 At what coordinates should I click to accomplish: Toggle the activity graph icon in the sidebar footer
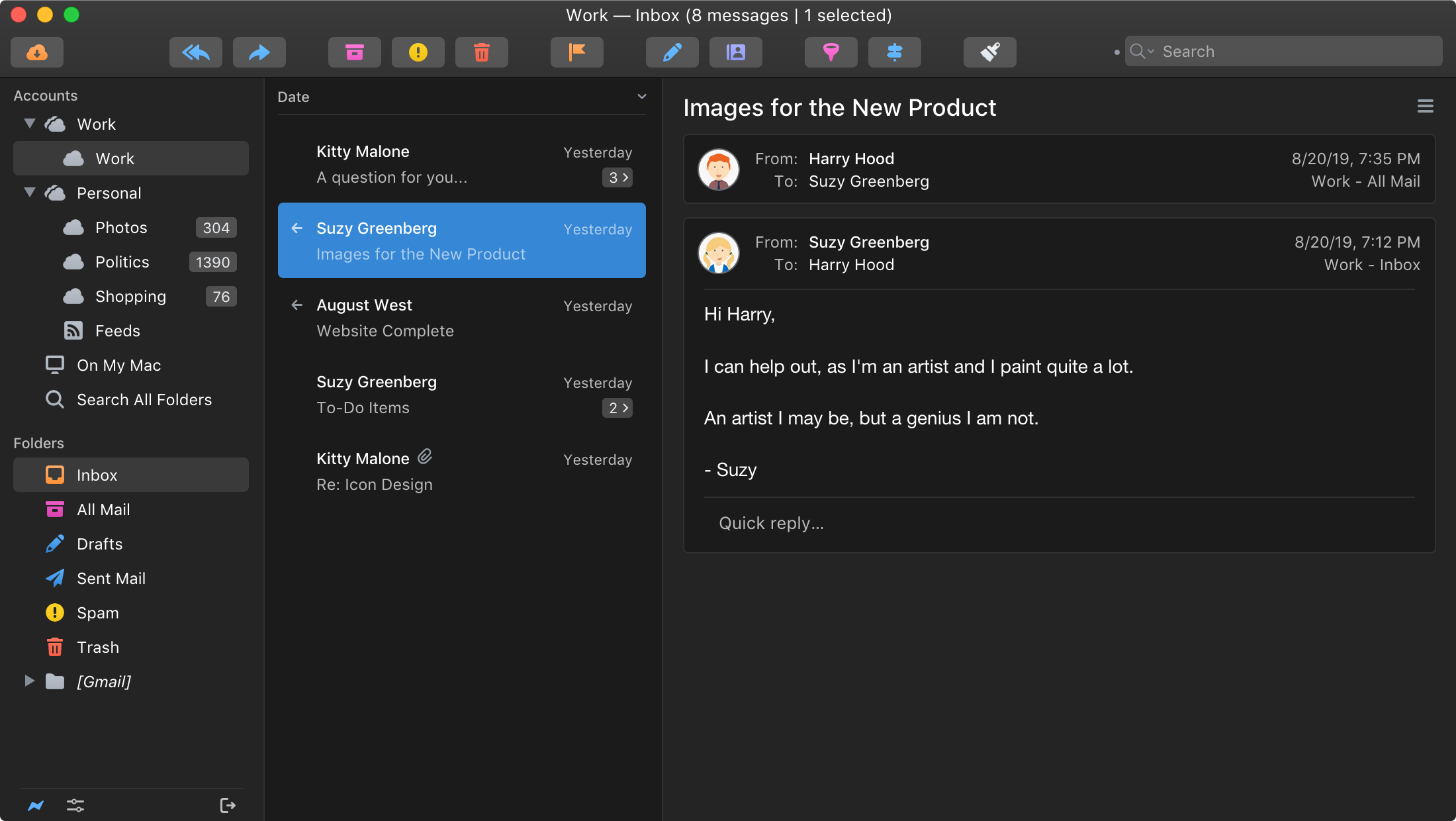point(36,805)
